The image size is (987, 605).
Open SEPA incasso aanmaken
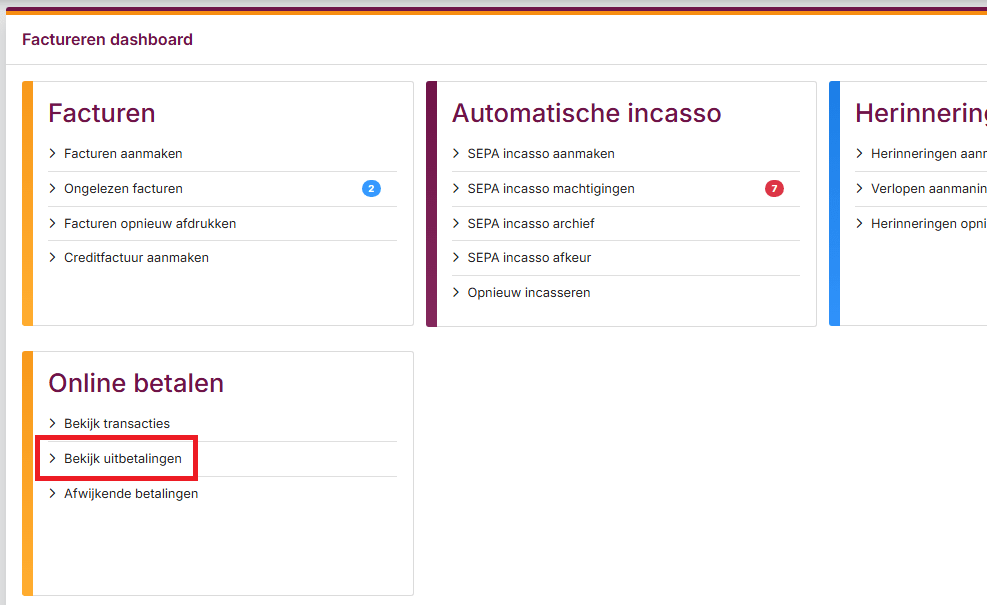[541, 153]
